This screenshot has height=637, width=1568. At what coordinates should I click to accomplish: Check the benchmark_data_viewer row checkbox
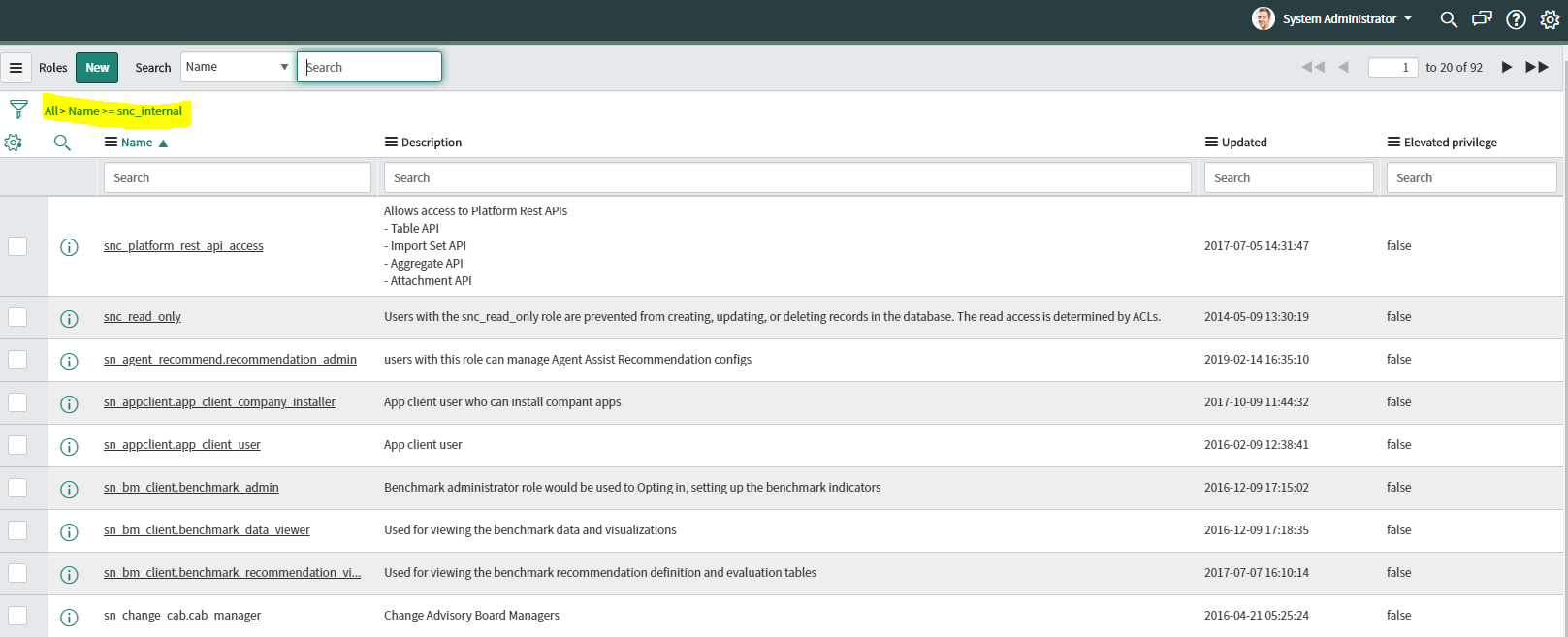tap(17, 530)
